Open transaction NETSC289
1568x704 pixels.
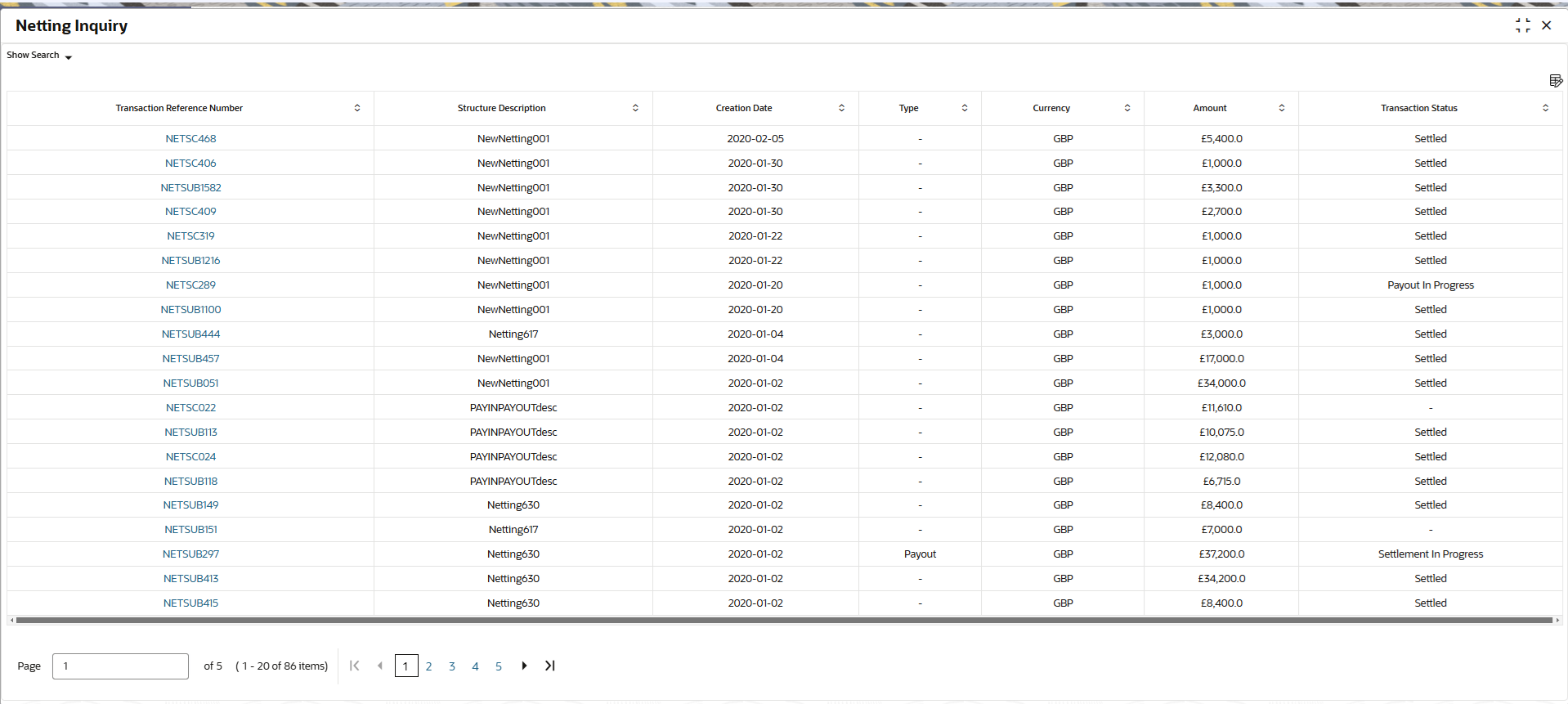coord(190,285)
